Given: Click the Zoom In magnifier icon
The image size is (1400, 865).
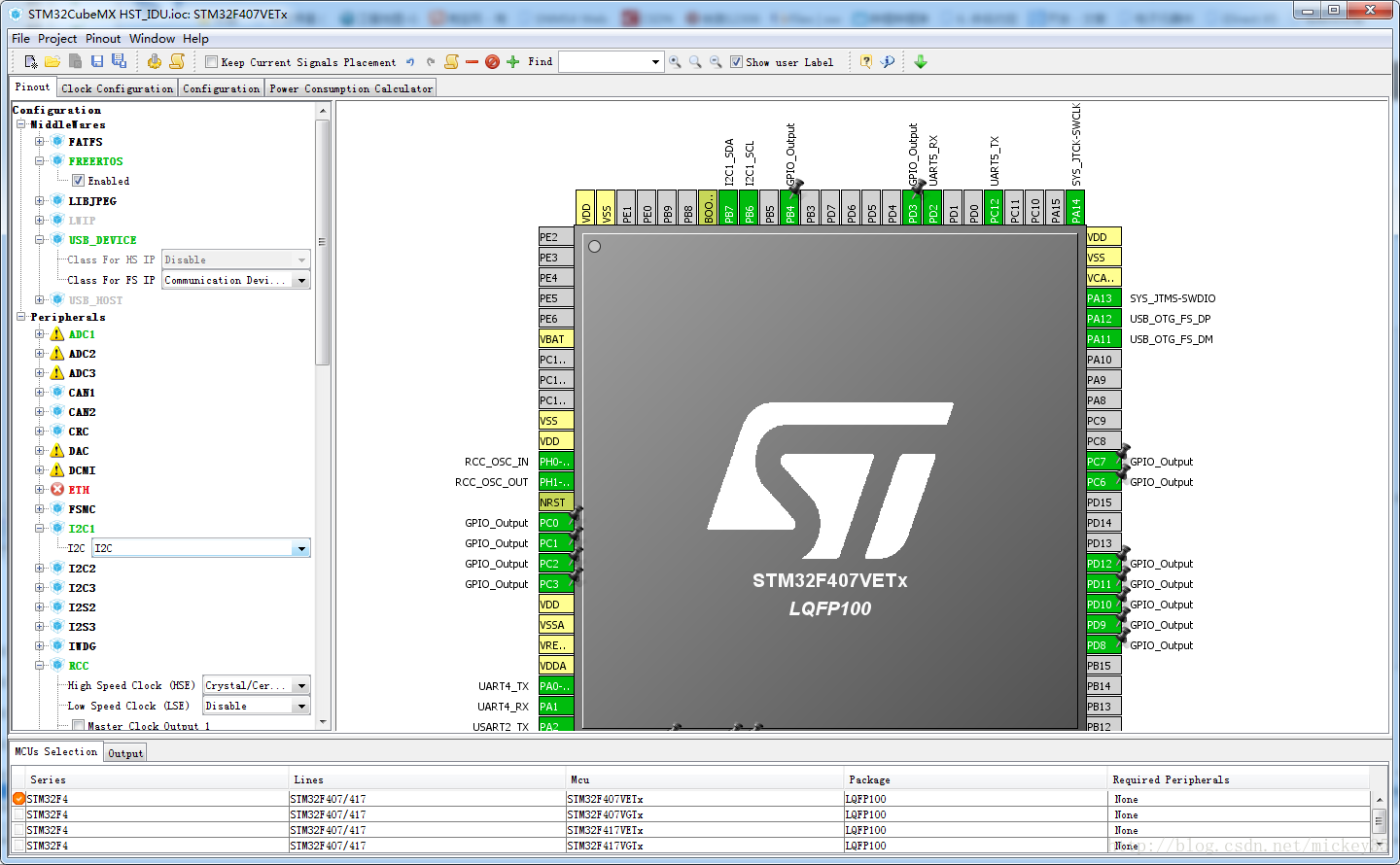Looking at the screenshot, I should pyautogui.click(x=675, y=61).
